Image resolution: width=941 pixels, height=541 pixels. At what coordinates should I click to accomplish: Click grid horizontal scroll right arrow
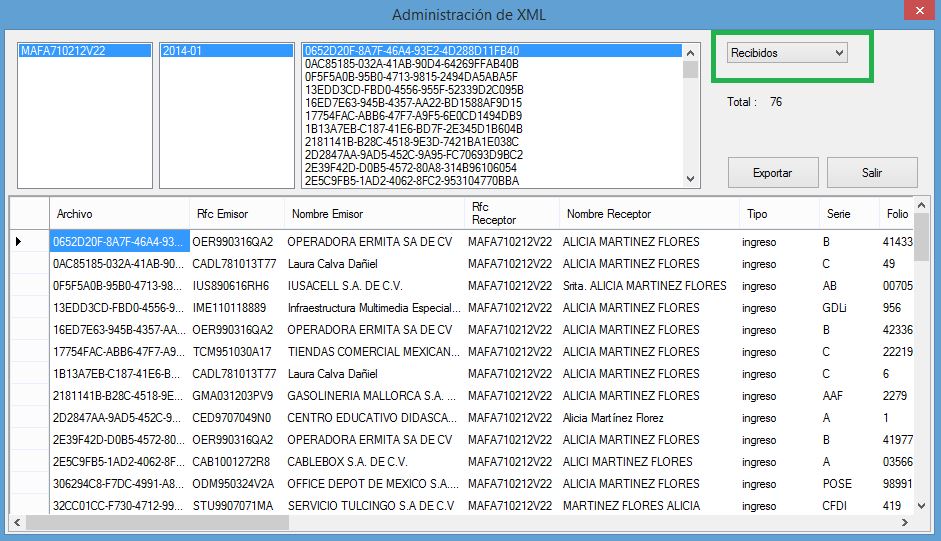(x=904, y=522)
